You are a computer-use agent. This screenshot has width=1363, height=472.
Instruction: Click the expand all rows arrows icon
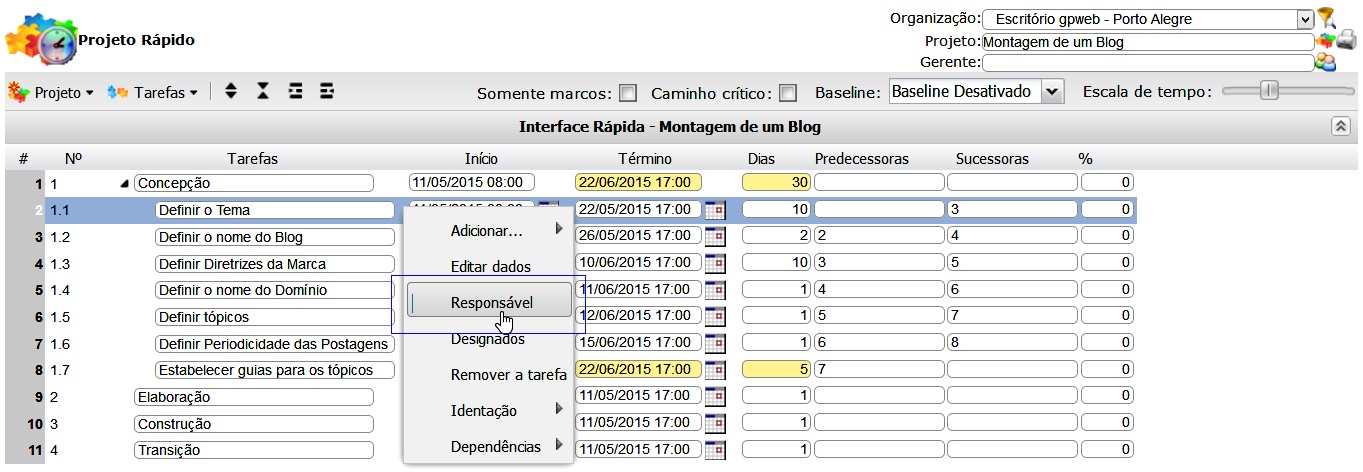click(231, 92)
